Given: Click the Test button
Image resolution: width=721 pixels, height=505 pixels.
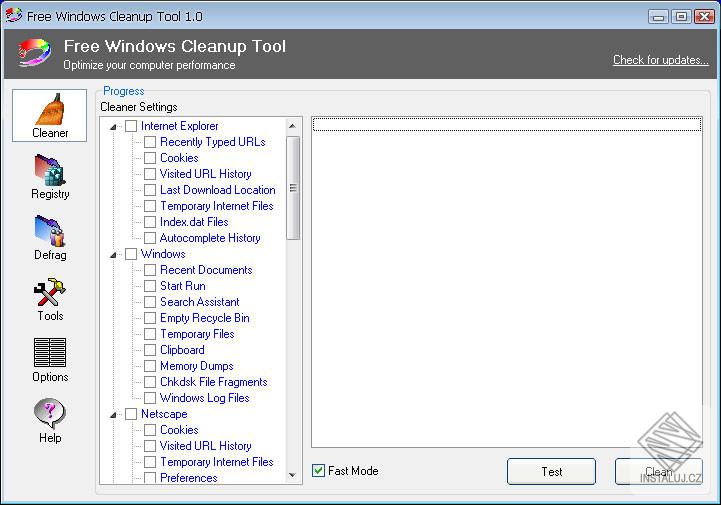Looking at the screenshot, I should point(551,471).
